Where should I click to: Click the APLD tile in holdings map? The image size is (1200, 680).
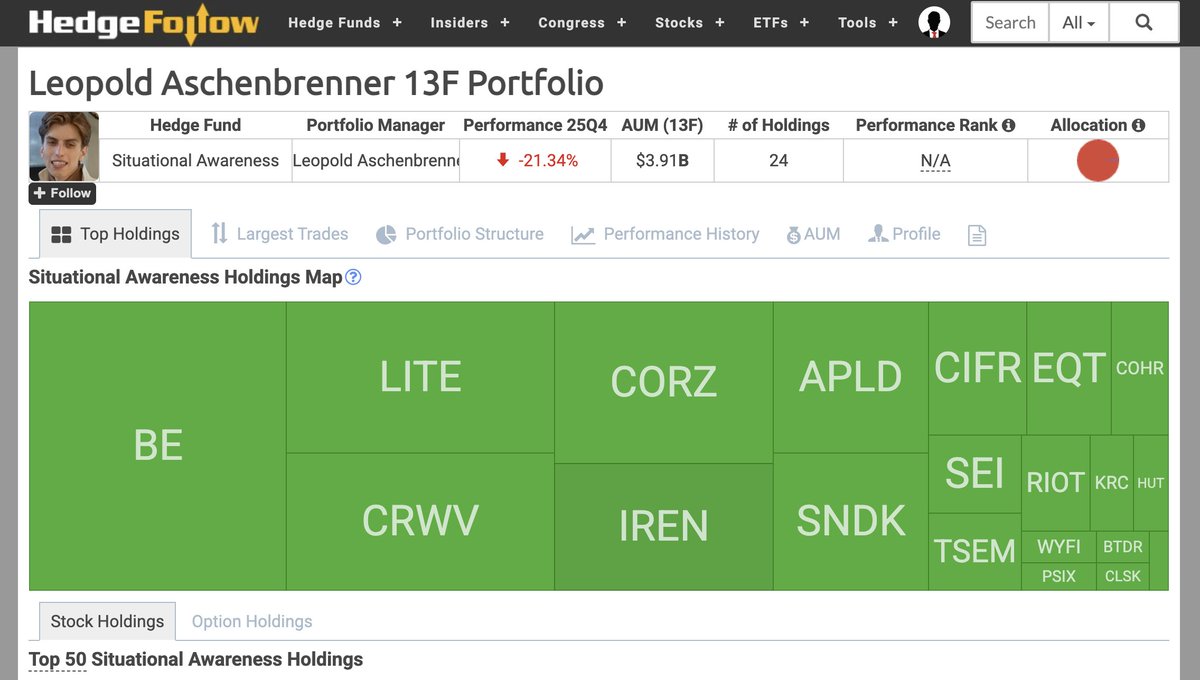[x=851, y=377]
